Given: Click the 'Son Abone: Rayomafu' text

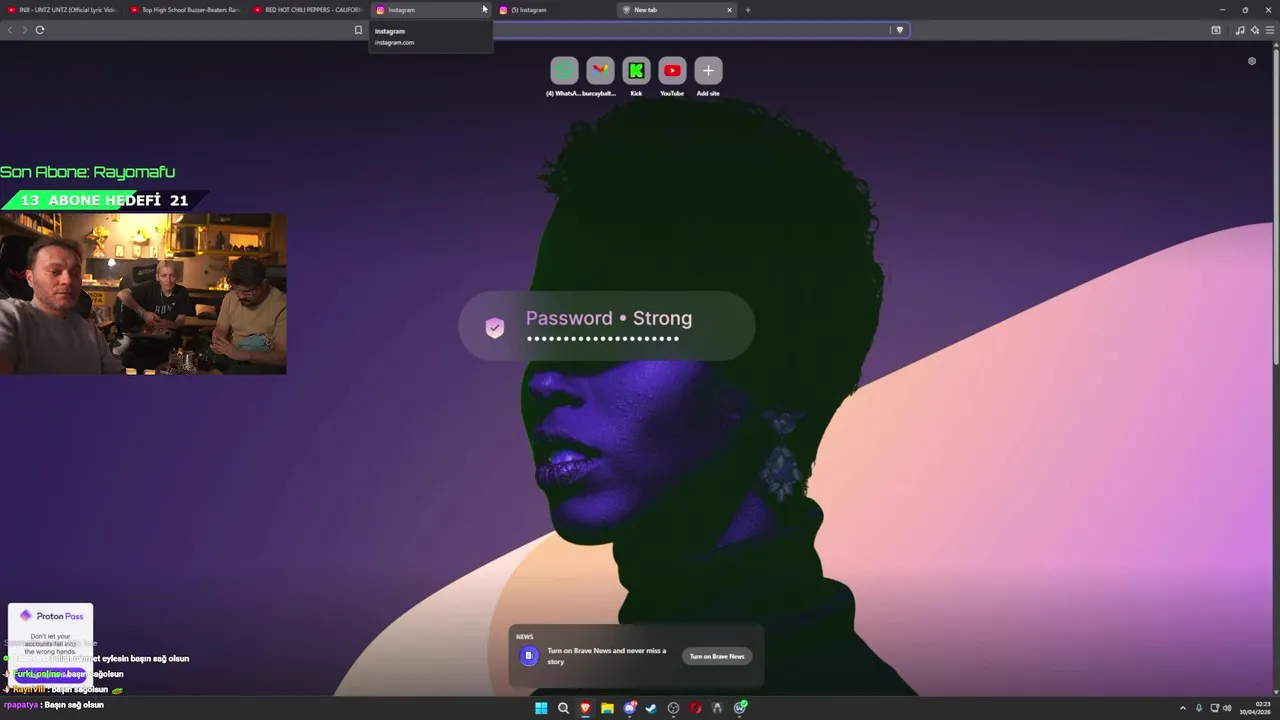Looking at the screenshot, I should coord(87,172).
